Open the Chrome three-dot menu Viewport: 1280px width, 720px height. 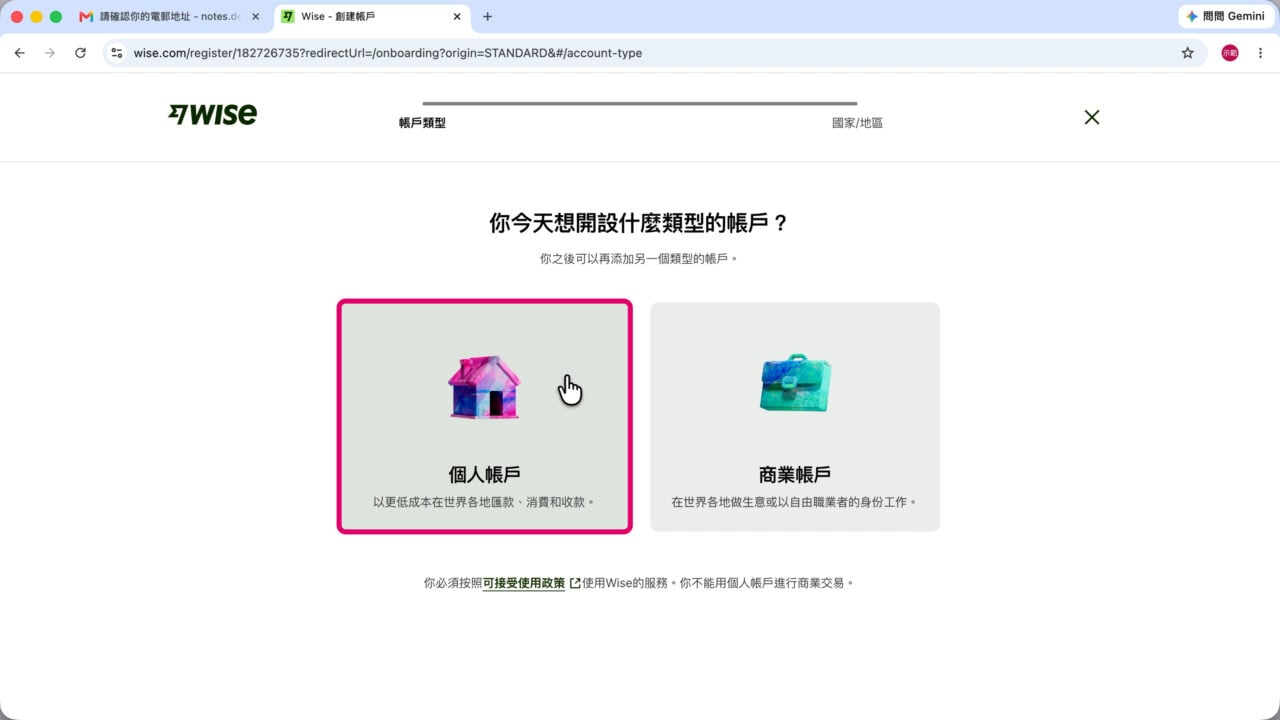tap(1260, 53)
